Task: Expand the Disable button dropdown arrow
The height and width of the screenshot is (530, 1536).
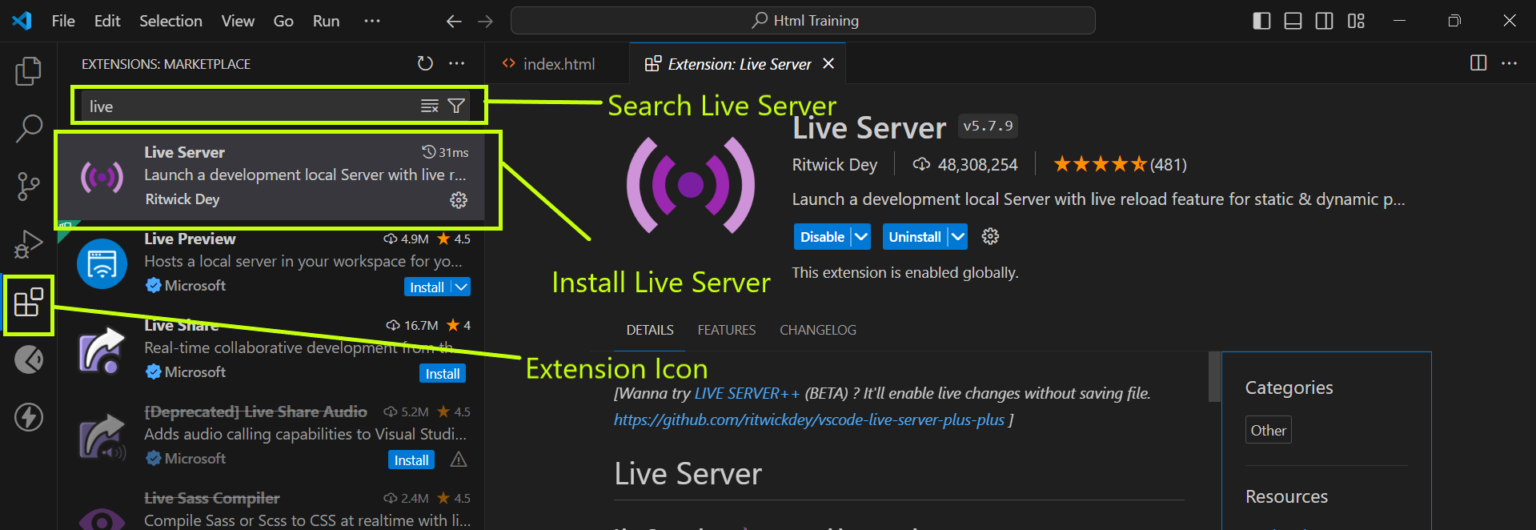Action: 860,237
